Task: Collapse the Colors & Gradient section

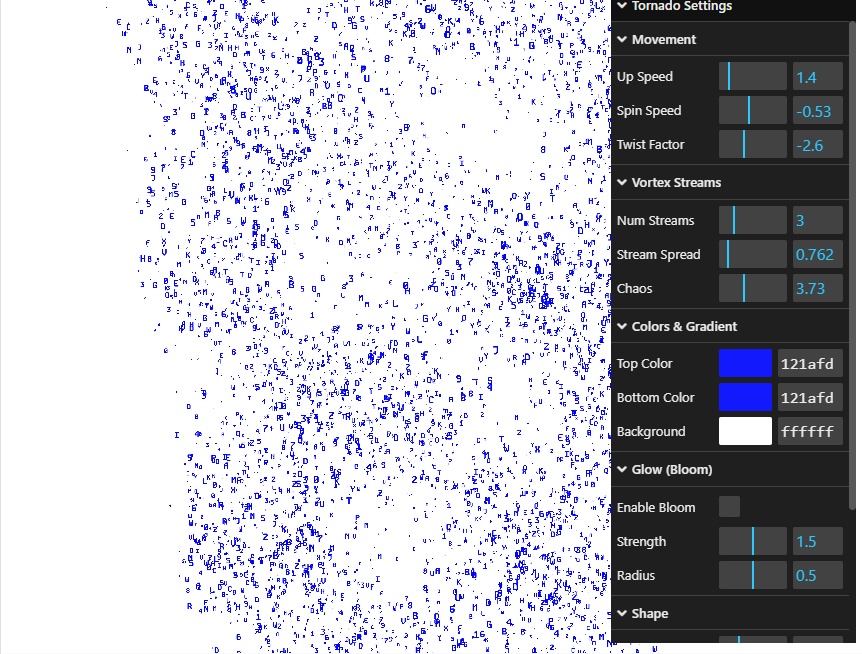Action: pos(684,326)
